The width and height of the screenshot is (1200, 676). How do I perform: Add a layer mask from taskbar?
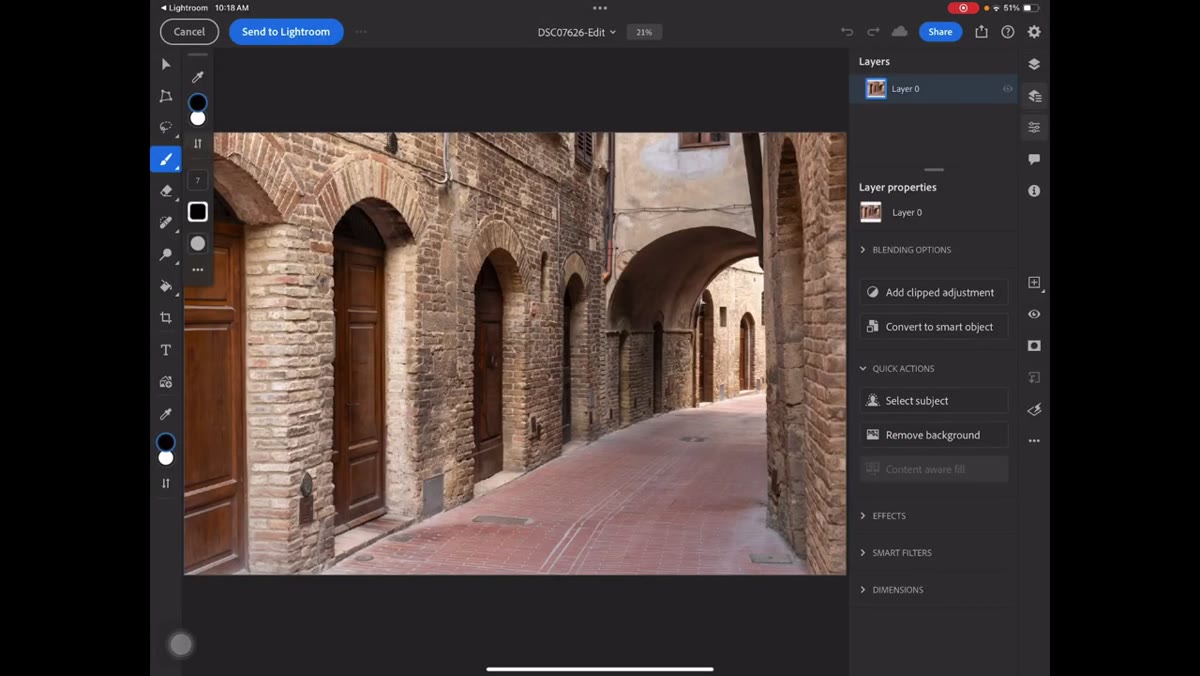click(x=1034, y=346)
